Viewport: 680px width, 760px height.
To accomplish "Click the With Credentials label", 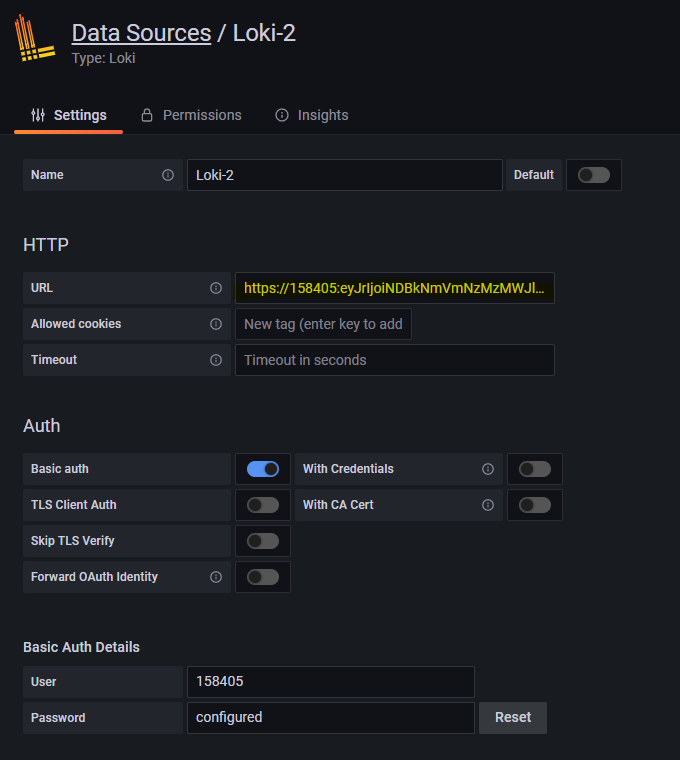I will pos(348,469).
